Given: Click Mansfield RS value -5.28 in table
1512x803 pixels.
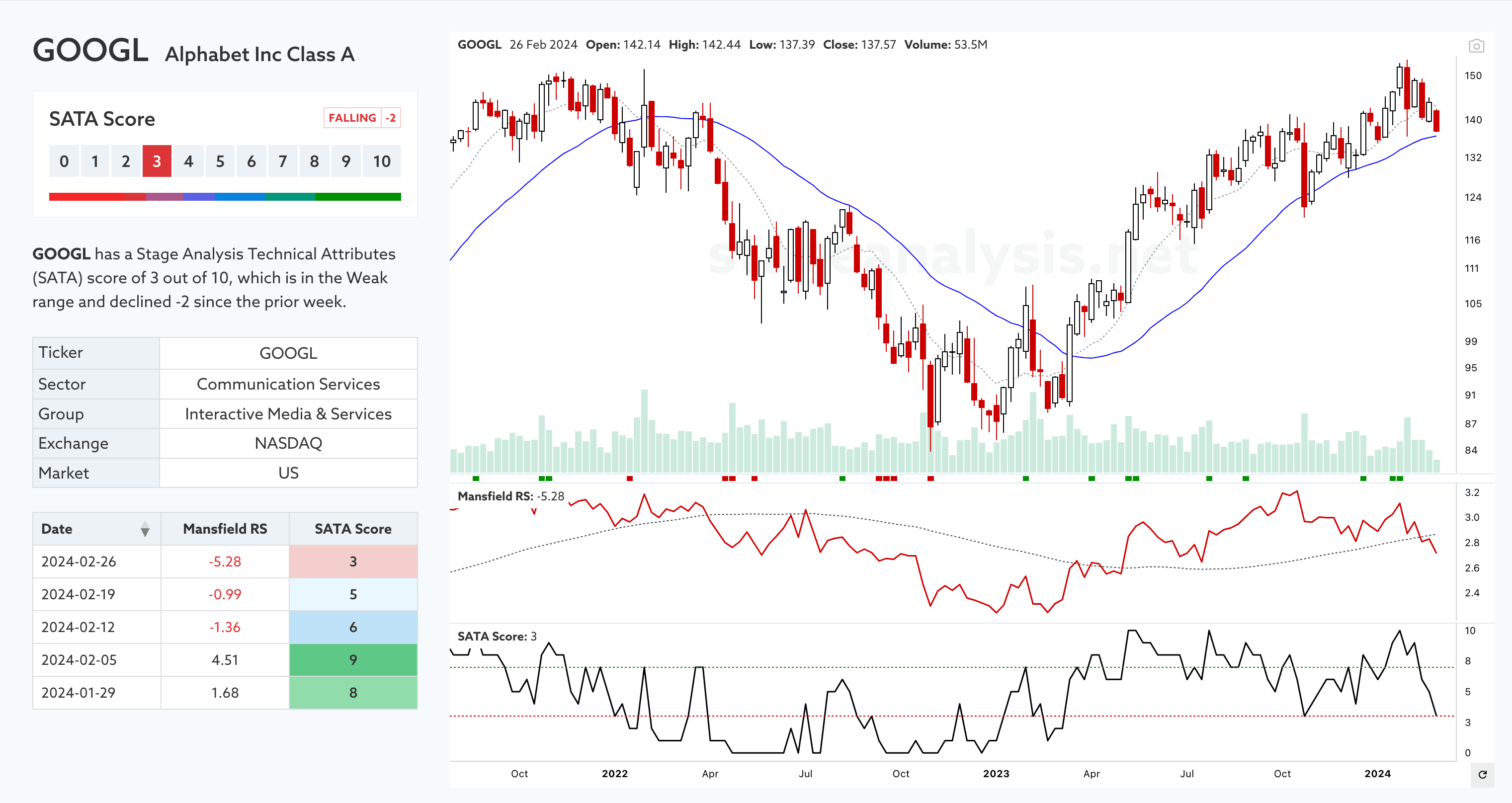Looking at the screenshot, I should [225, 562].
